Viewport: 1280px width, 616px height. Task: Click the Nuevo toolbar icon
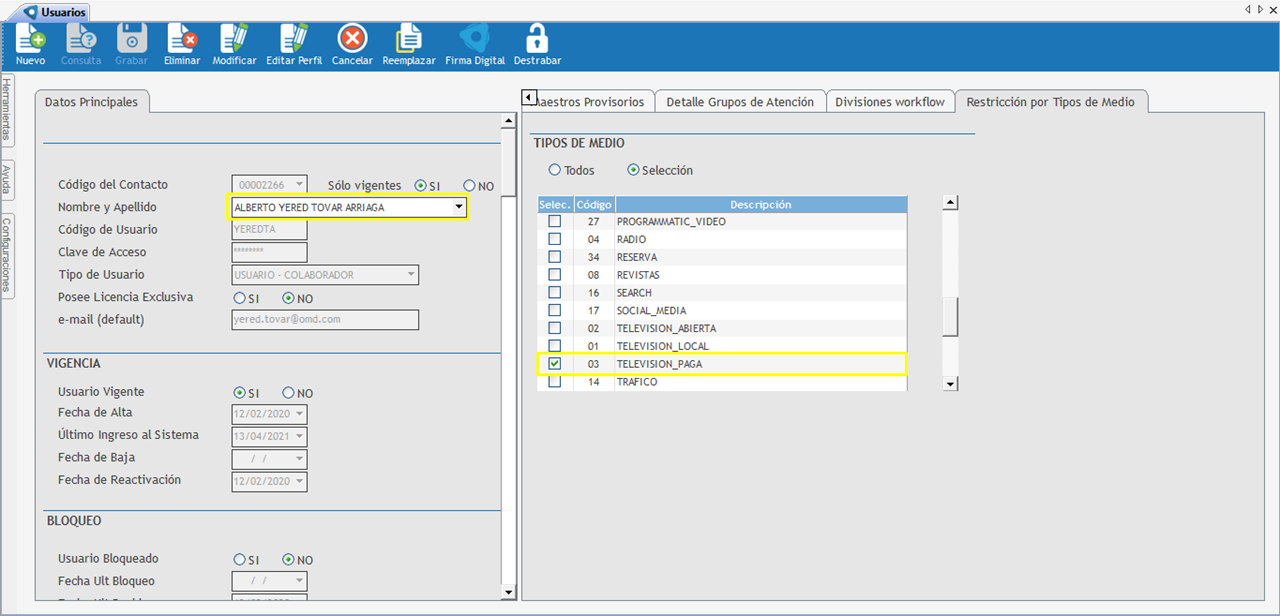click(x=30, y=40)
